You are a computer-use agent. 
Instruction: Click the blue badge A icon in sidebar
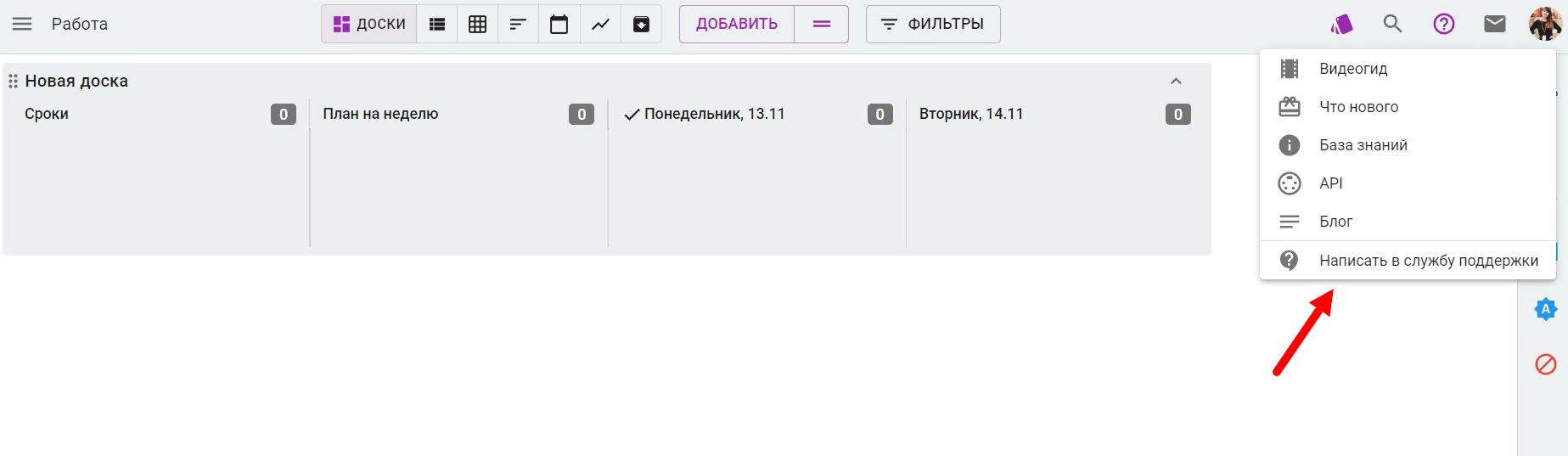pyautogui.click(x=1546, y=310)
